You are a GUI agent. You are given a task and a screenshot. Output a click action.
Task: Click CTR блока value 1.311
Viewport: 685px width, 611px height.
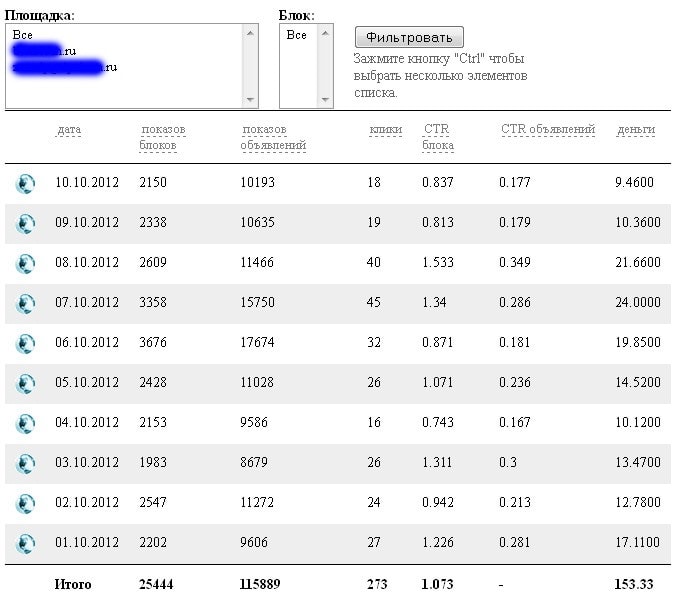[x=437, y=463]
